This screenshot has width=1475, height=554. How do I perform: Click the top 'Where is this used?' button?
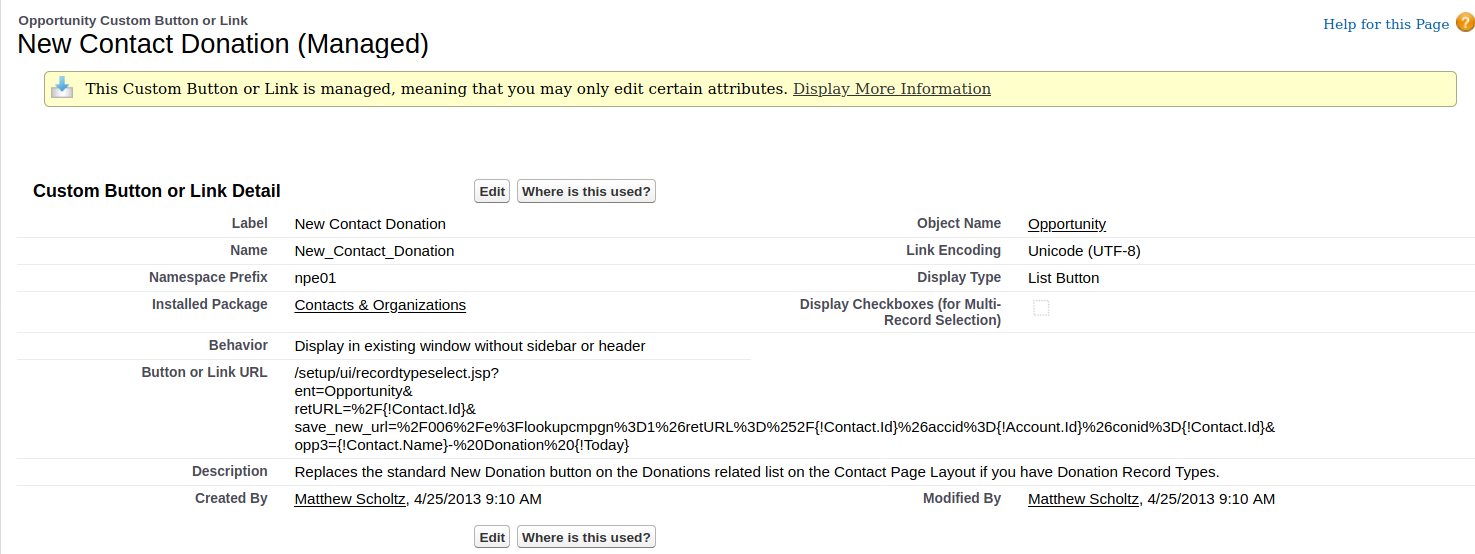tap(586, 191)
